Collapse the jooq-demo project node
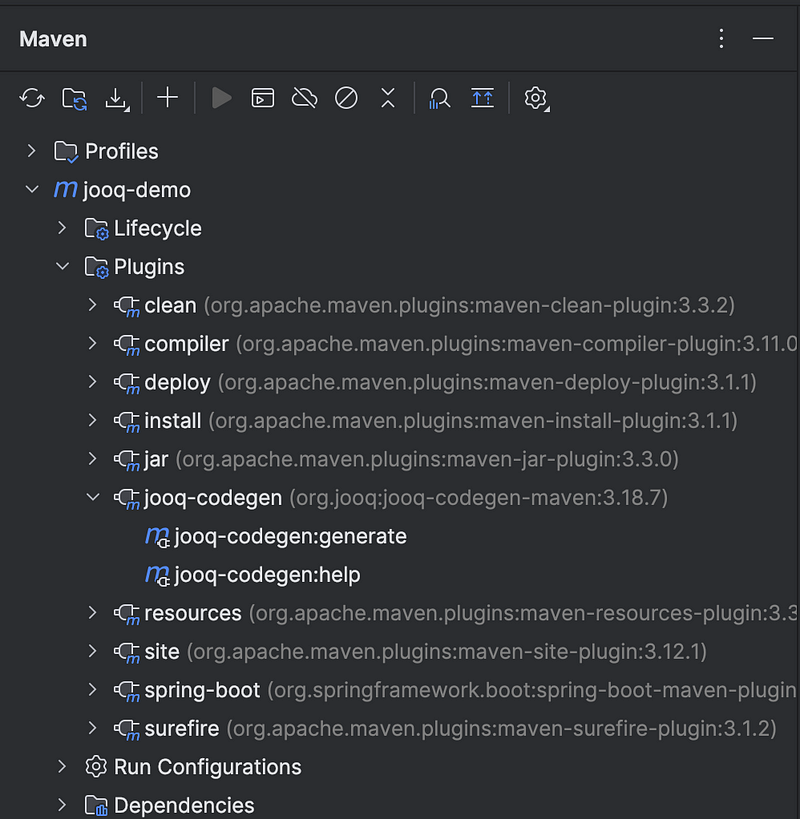 32,190
